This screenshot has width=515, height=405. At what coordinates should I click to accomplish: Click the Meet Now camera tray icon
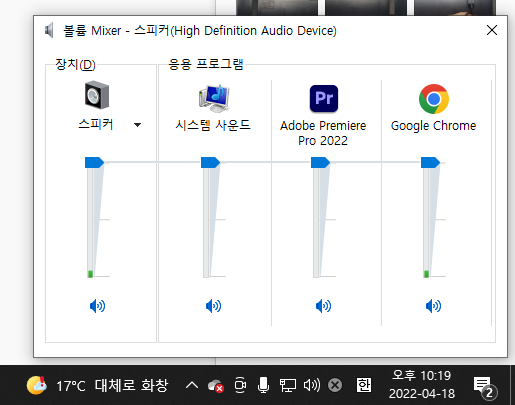click(x=240, y=385)
